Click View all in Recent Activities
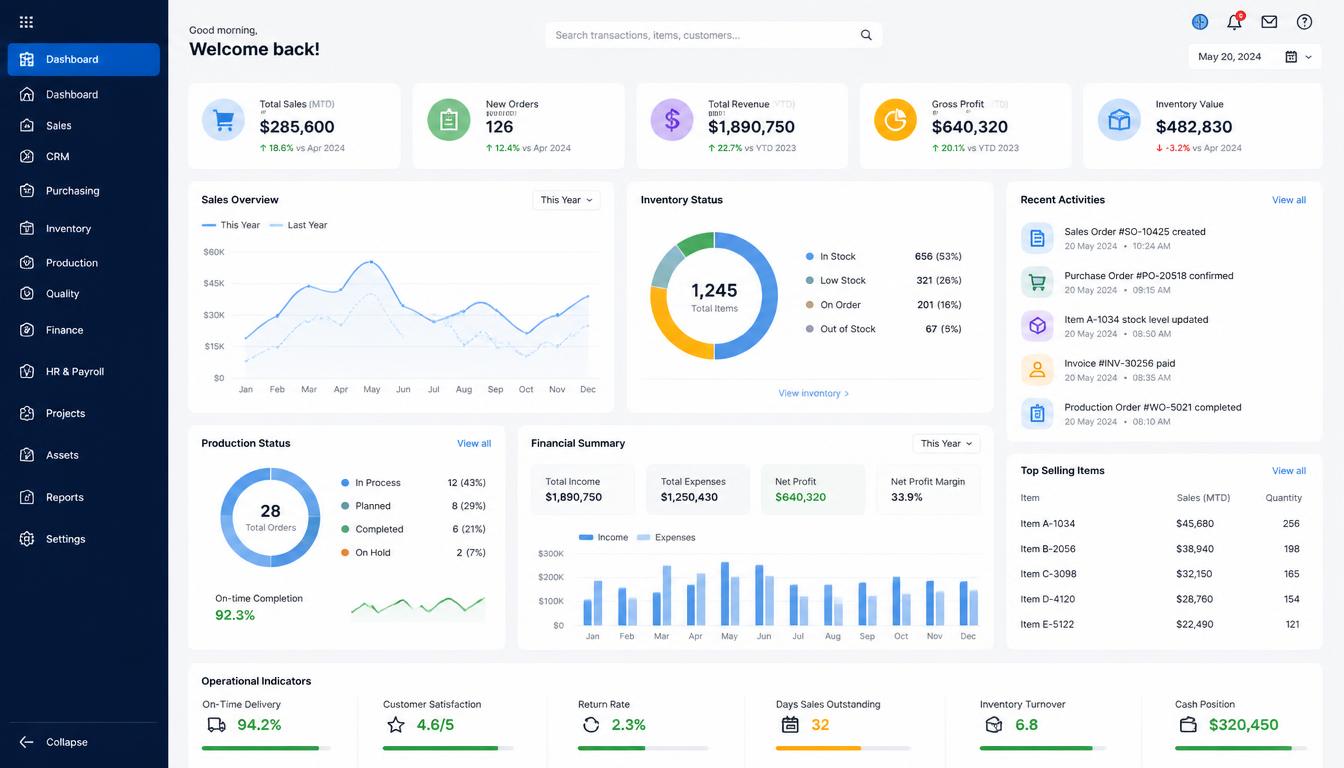This screenshot has height=768, width=1344. [x=1289, y=200]
